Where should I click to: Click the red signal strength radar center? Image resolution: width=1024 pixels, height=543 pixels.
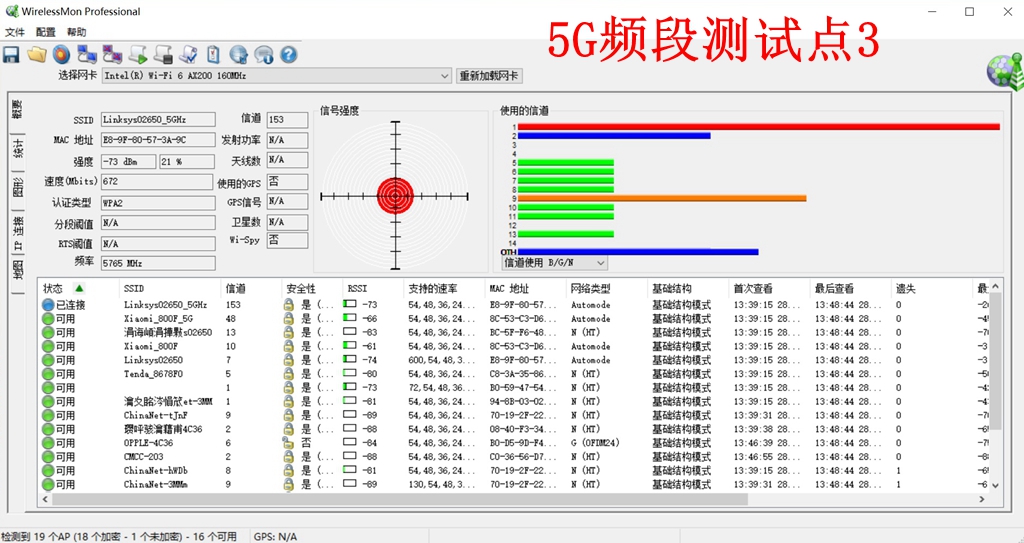click(395, 196)
